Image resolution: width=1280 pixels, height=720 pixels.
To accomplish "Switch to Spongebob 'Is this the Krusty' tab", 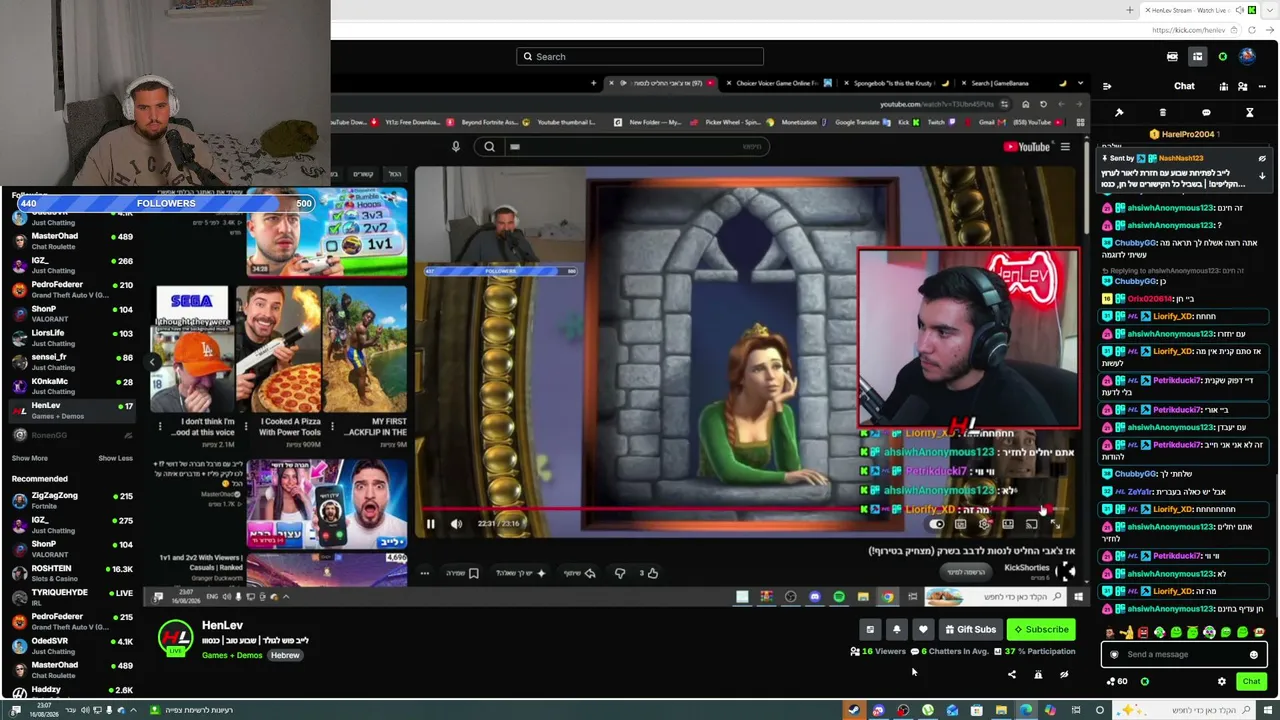I will click(895, 83).
